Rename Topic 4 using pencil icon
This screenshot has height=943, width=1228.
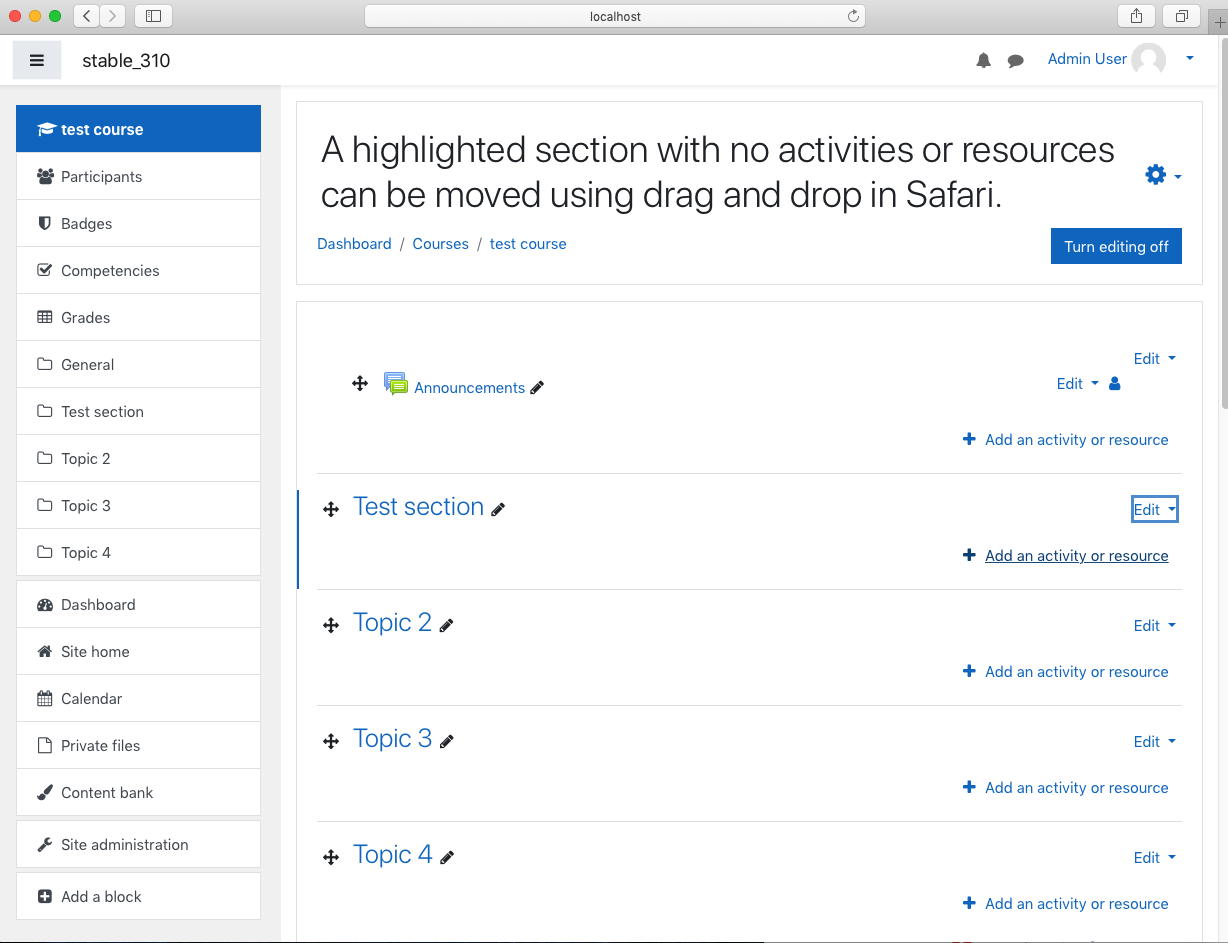(x=447, y=857)
